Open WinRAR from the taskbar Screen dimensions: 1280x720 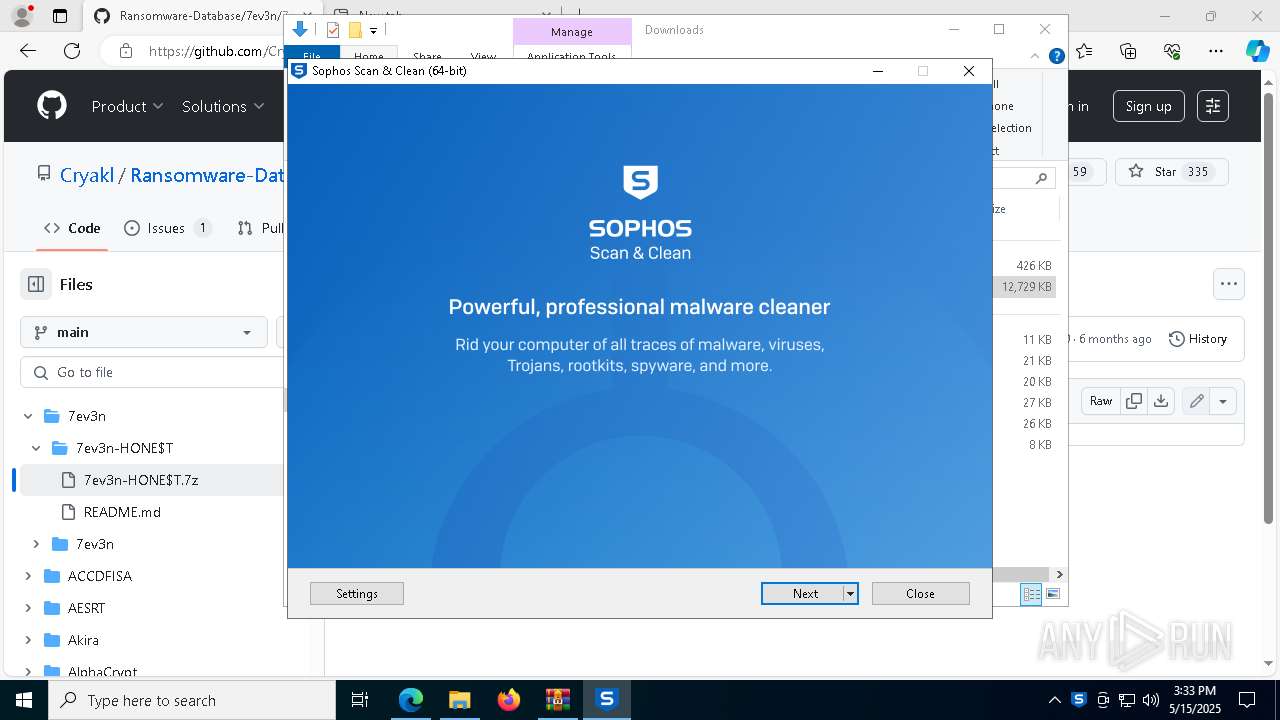click(x=557, y=700)
